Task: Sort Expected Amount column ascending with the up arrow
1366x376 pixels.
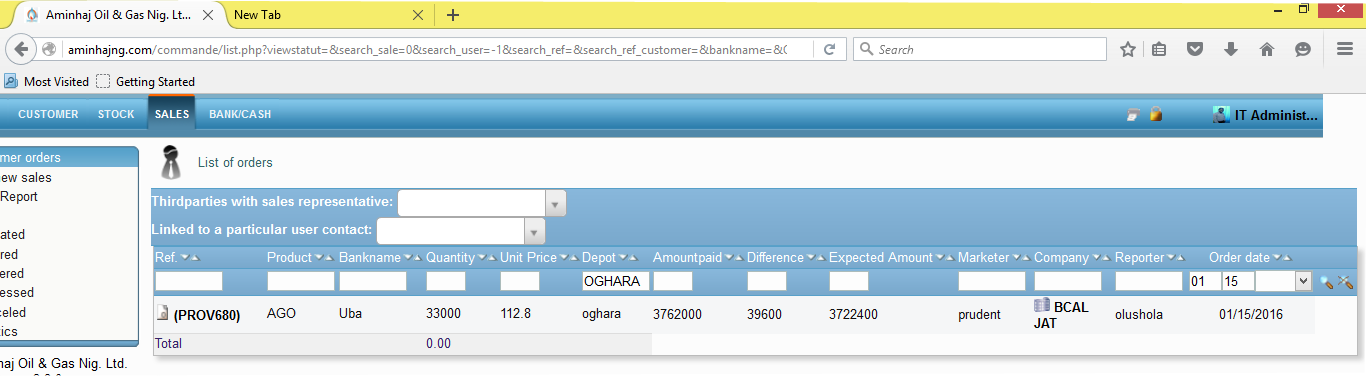Action: click(950, 258)
